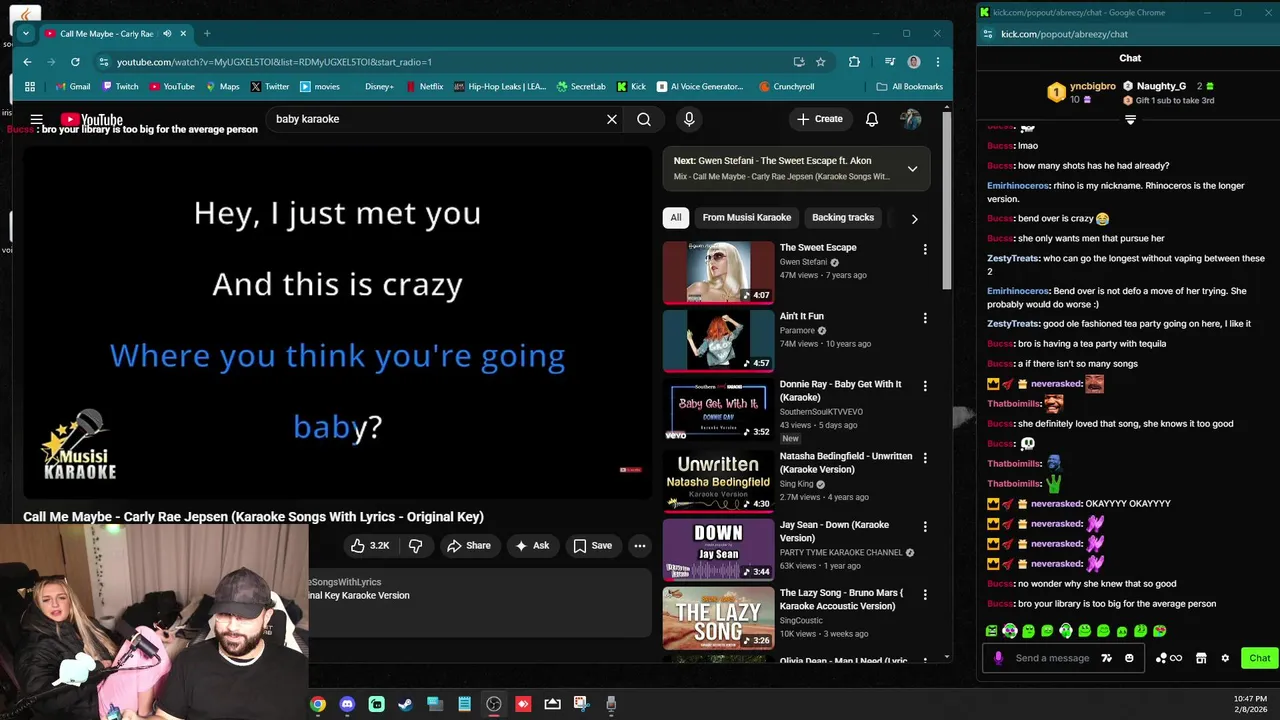Screen dimensions: 1280x720
Task: Open the Unwritten karaoke thumbnail
Action: (719, 480)
